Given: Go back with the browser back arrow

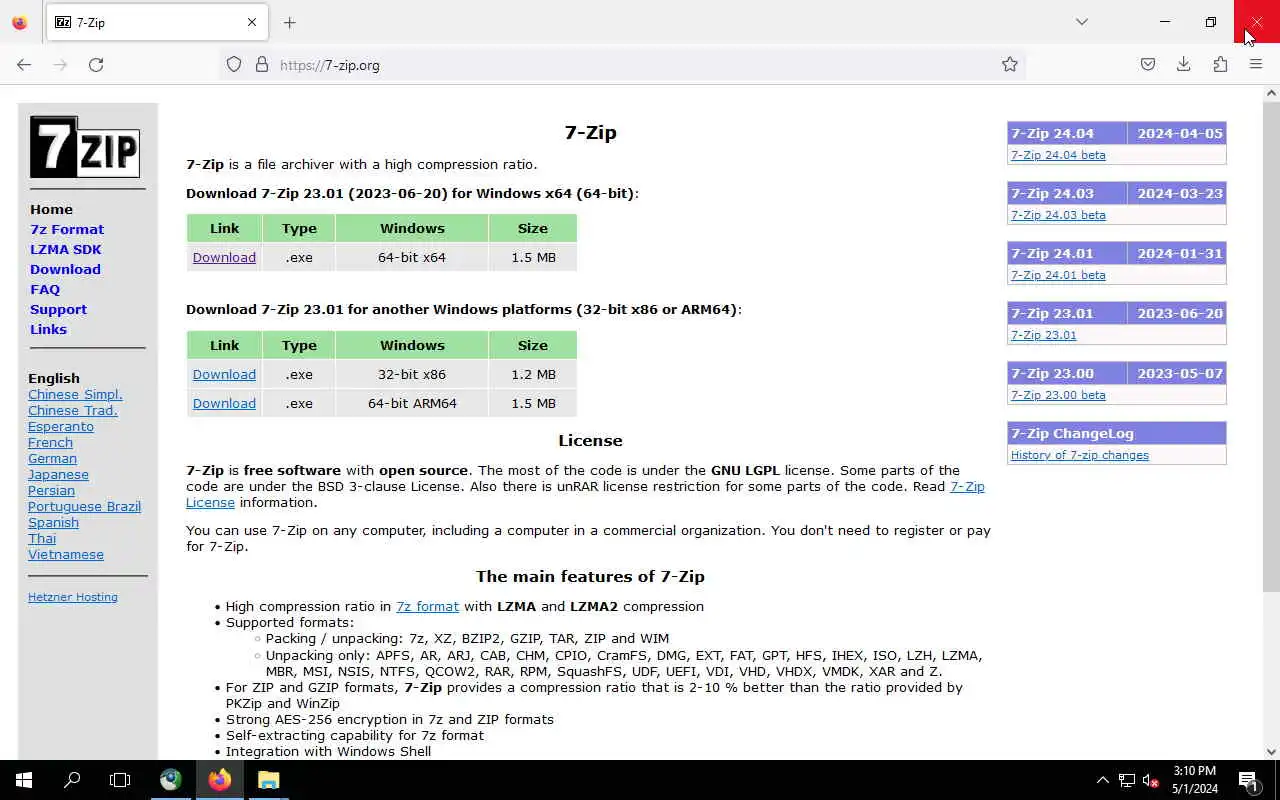Looking at the screenshot, I should (24, 65).
